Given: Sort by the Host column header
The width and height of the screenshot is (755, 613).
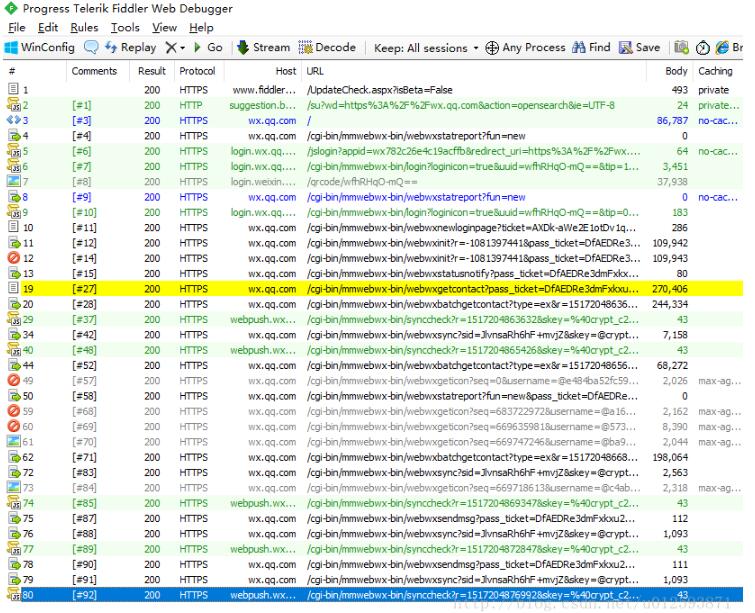Looking at the screenshot, I should click(x=262, y=71).
